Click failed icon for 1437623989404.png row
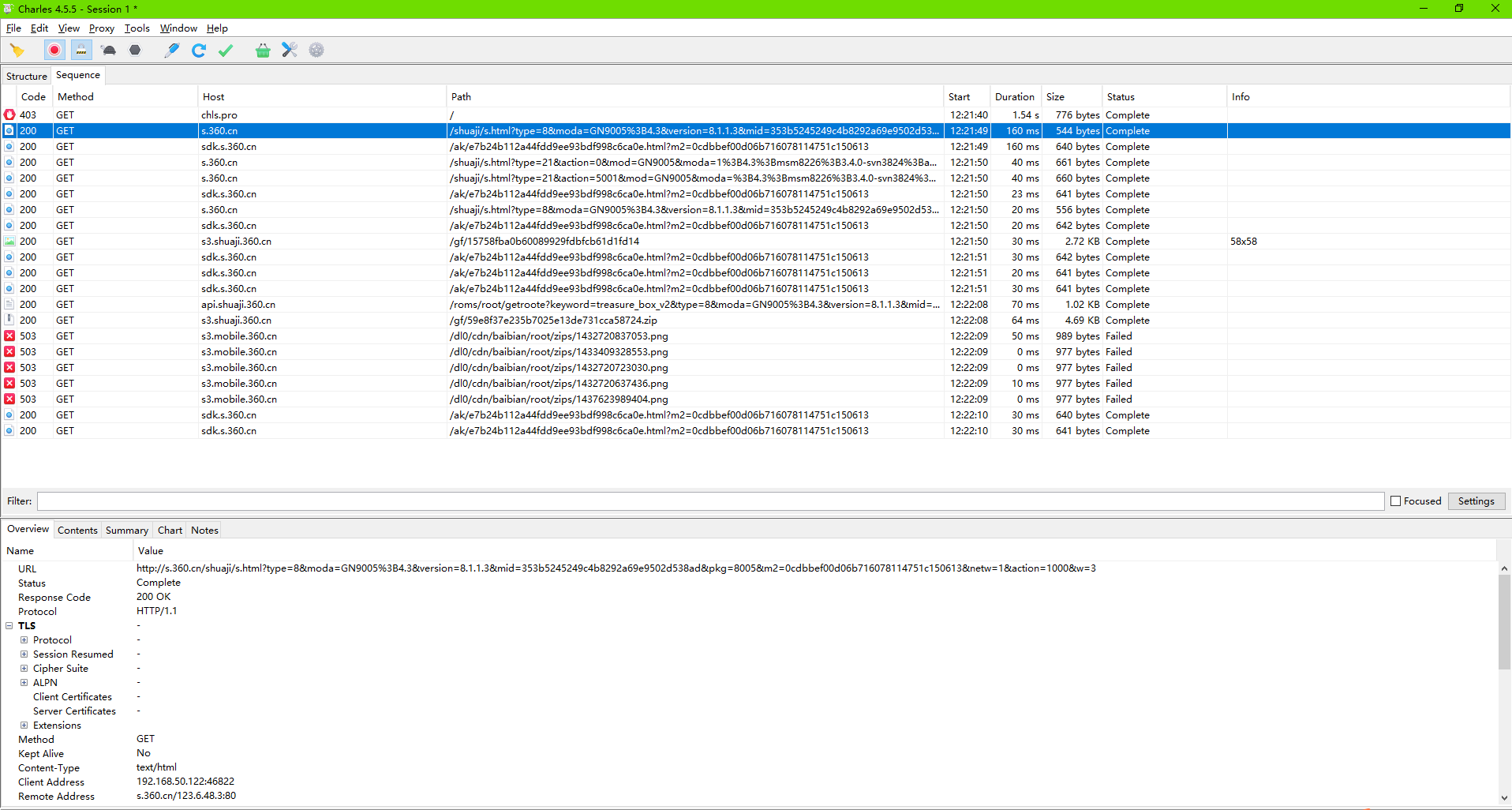 coord(9,399)
